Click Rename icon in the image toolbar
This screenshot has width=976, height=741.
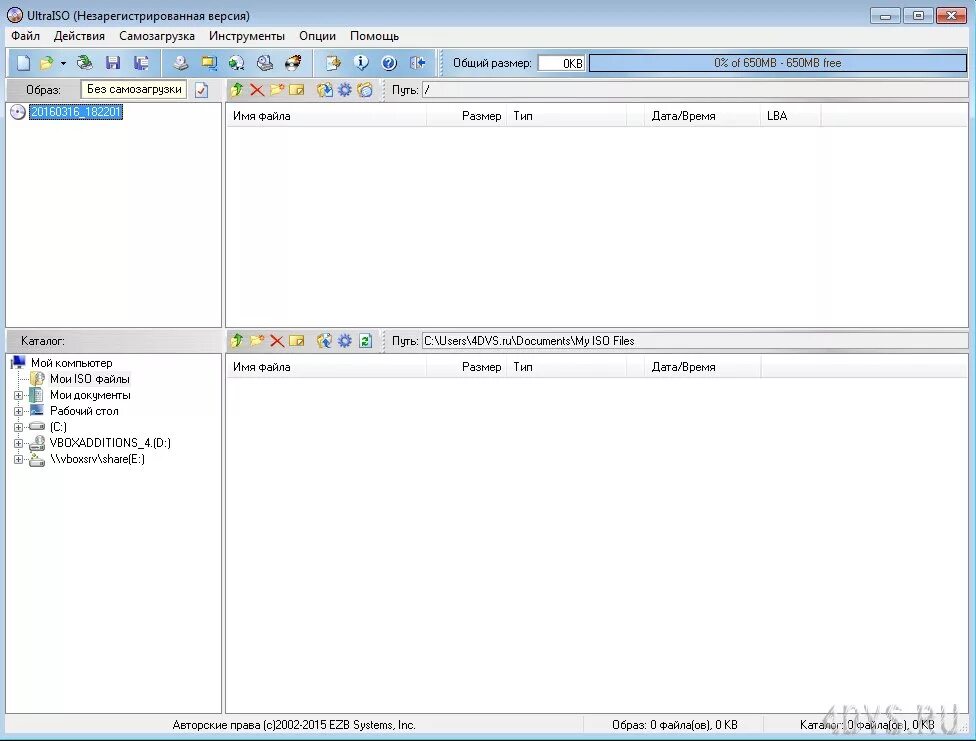click(x=297, y=90)
